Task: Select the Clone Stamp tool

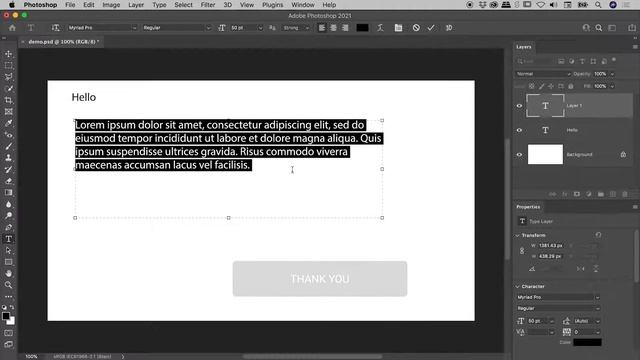Action: (x=9, y=158)
